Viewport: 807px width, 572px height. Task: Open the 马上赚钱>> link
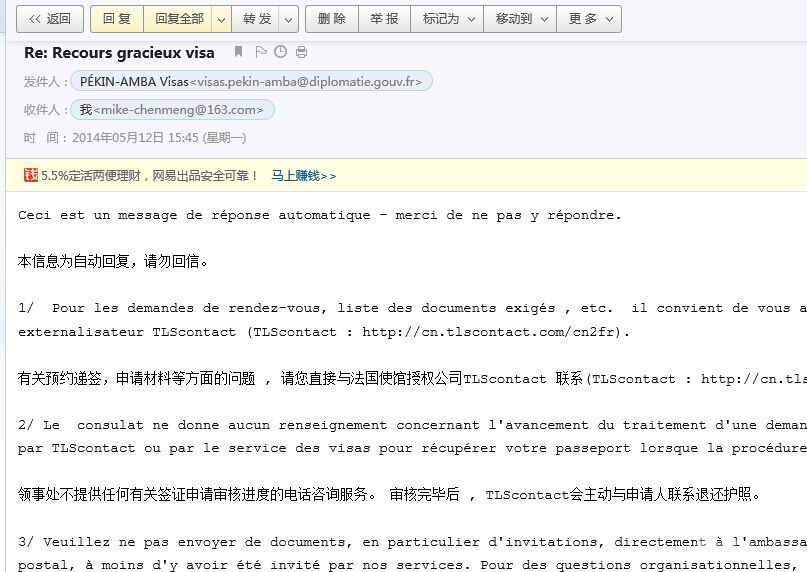point(304,176)
